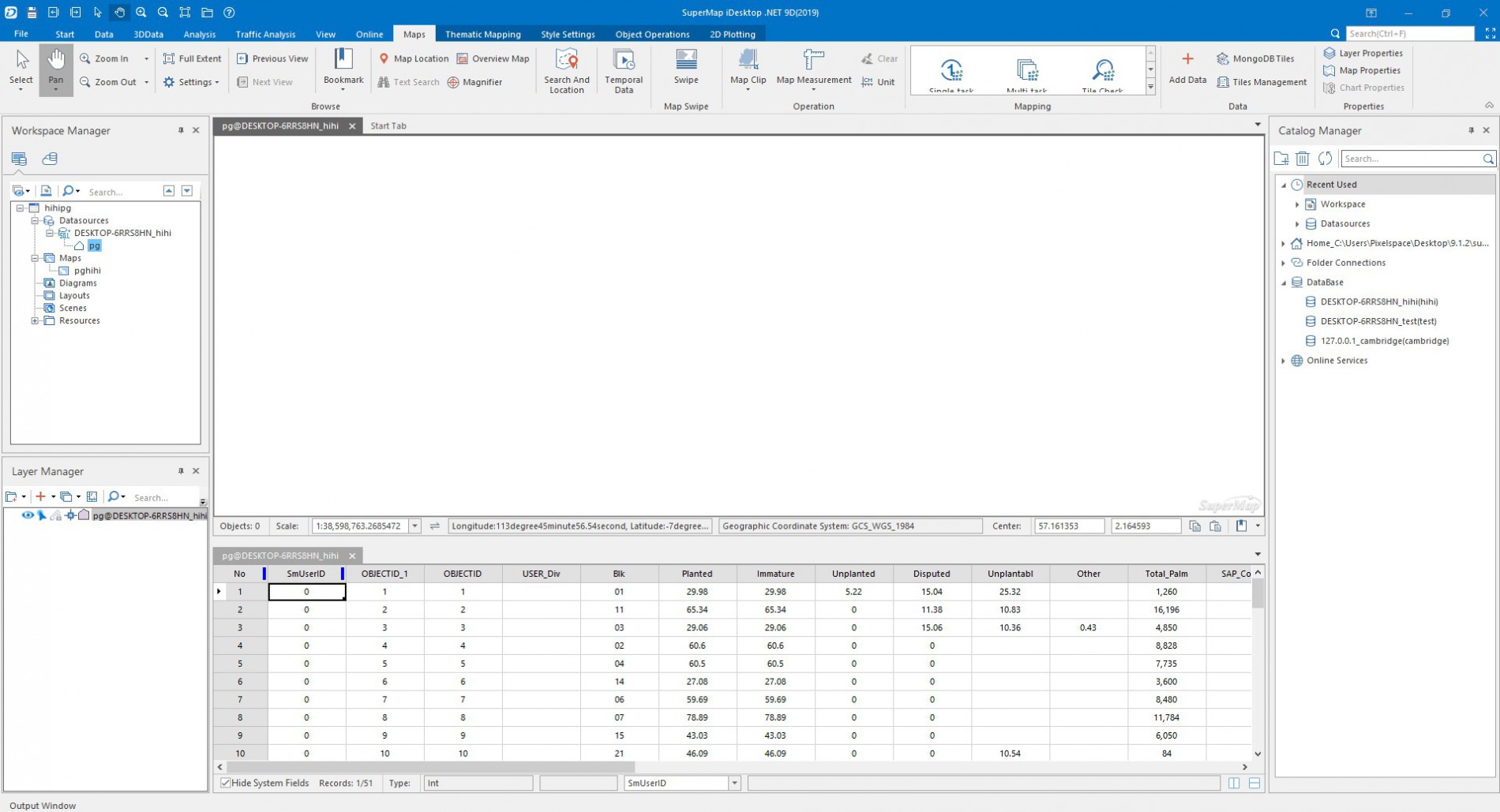The height and width of the screenshot is (812, 1500).
Task: Toggle layer selectable arrow icon
Action: 42,515
